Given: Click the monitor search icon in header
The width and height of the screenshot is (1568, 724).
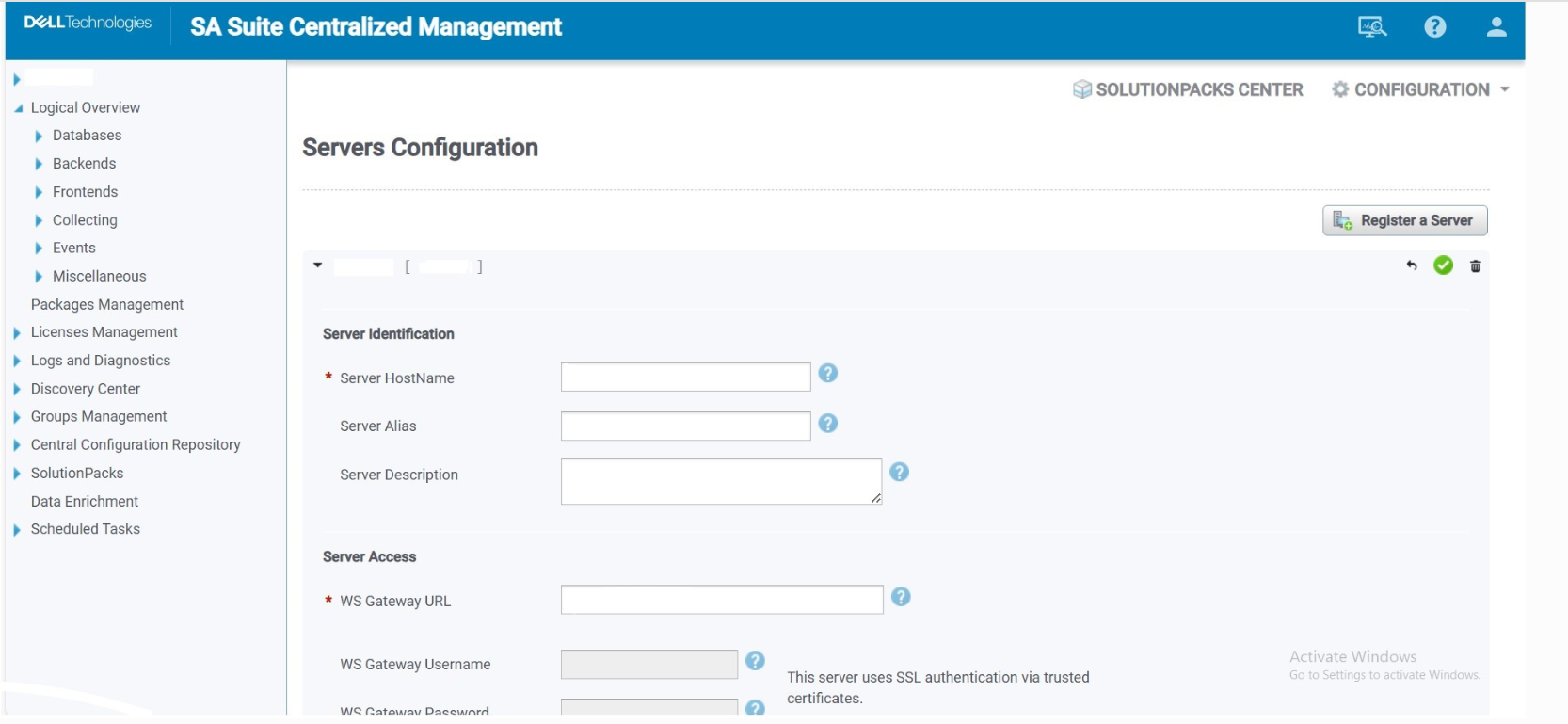Looking at the screenshot, I should coord(1371,27).
